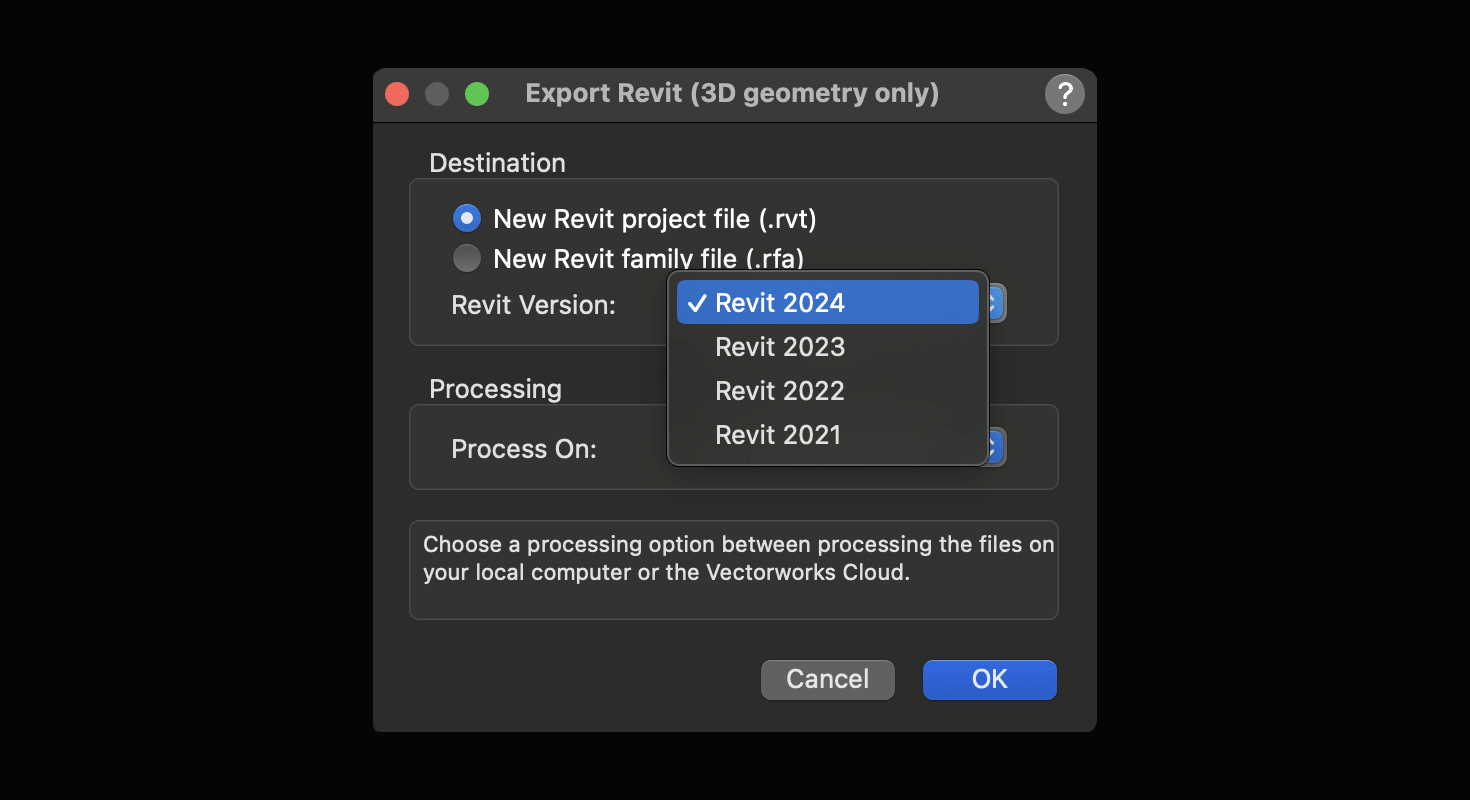Click the Revit Version dropdown arrows

pyautogui.click(x=996, y=304)
